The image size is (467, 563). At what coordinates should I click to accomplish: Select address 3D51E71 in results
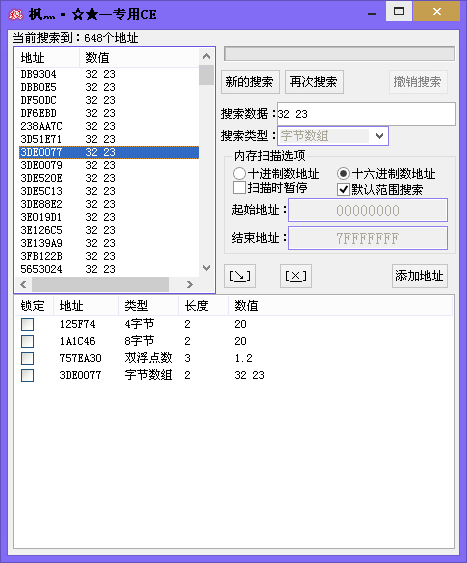tap(41, 139)
